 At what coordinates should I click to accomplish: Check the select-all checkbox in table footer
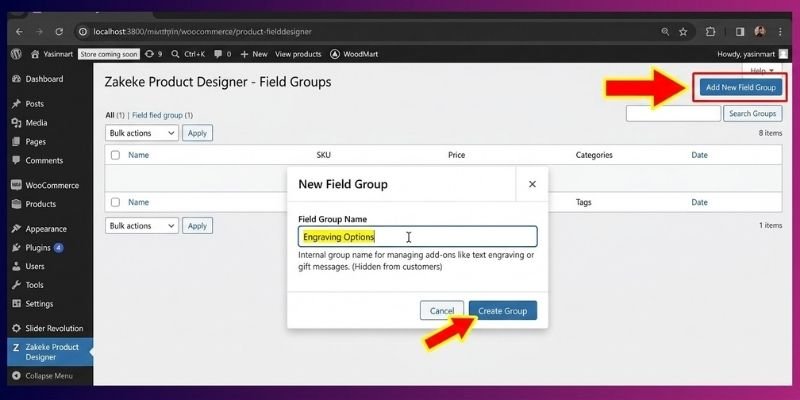point(115,203)
